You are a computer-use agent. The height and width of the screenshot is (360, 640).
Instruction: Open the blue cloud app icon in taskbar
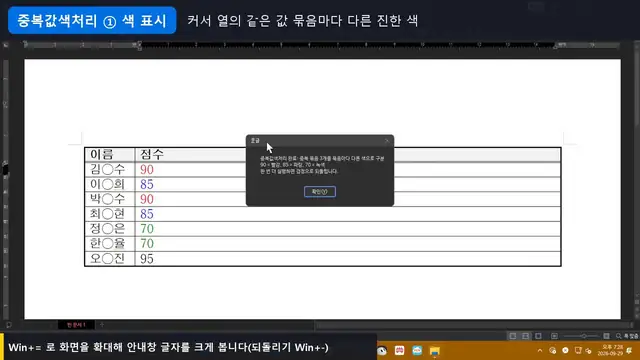(x=417, y=351)
